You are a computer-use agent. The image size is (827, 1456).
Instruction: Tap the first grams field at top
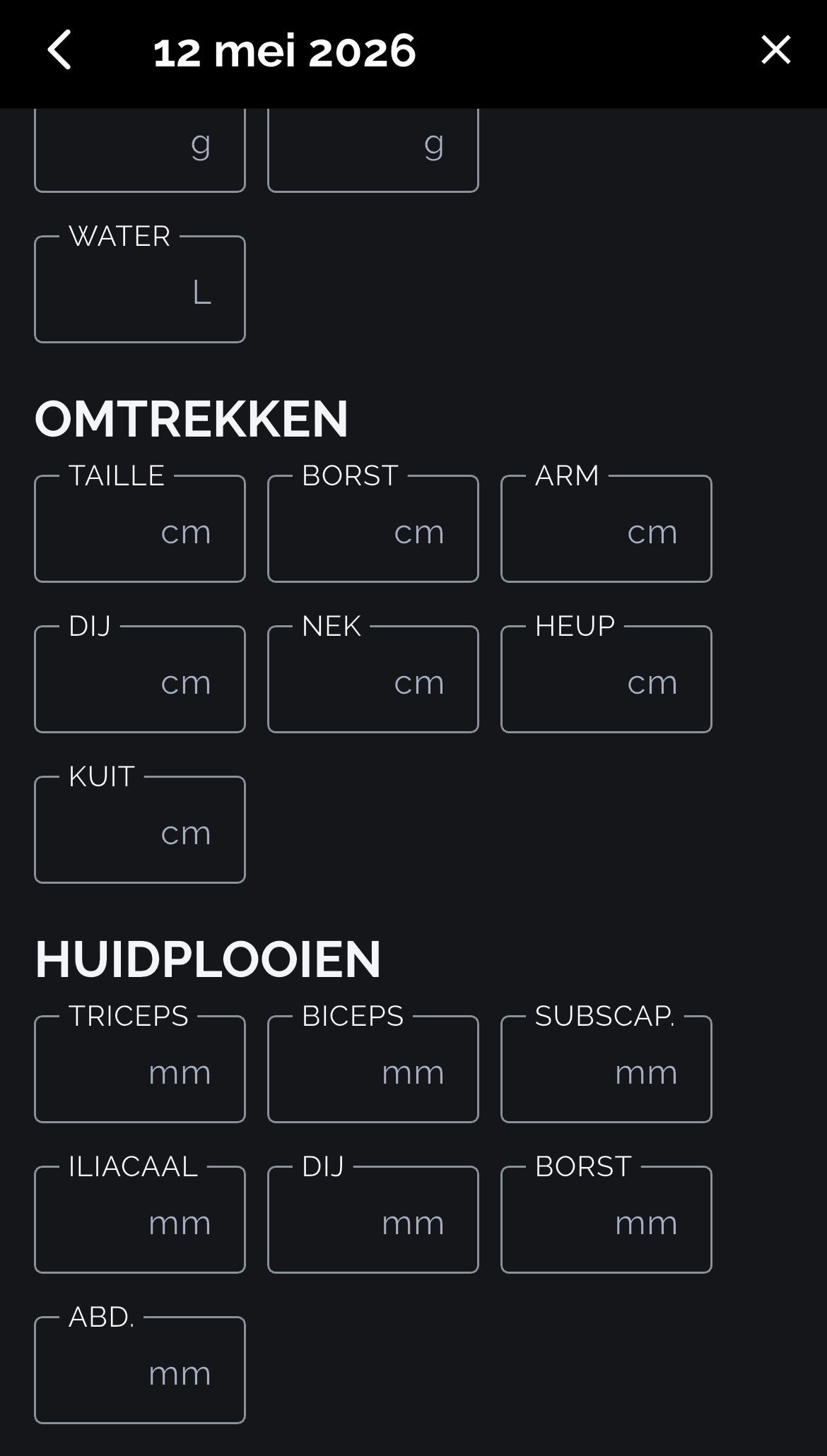140,150
